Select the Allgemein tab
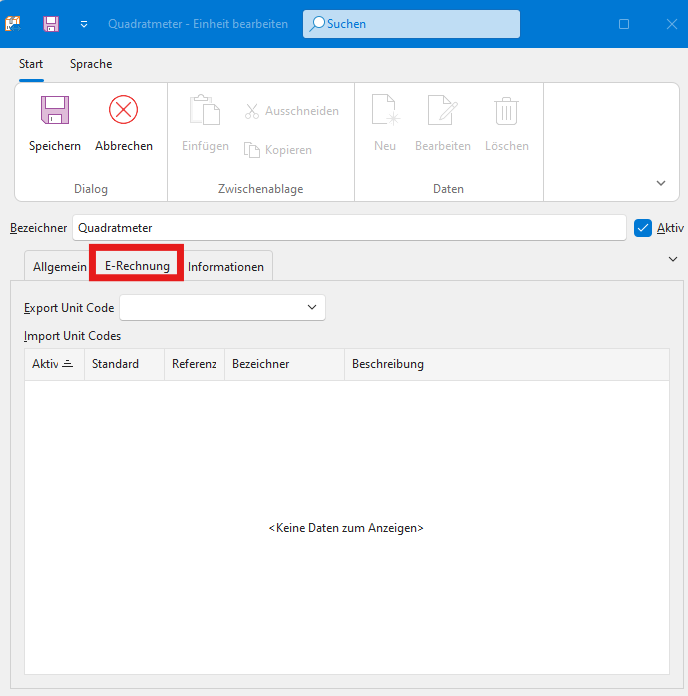The width and height of the screenshot is (688, 696). [x=59, y=267]
